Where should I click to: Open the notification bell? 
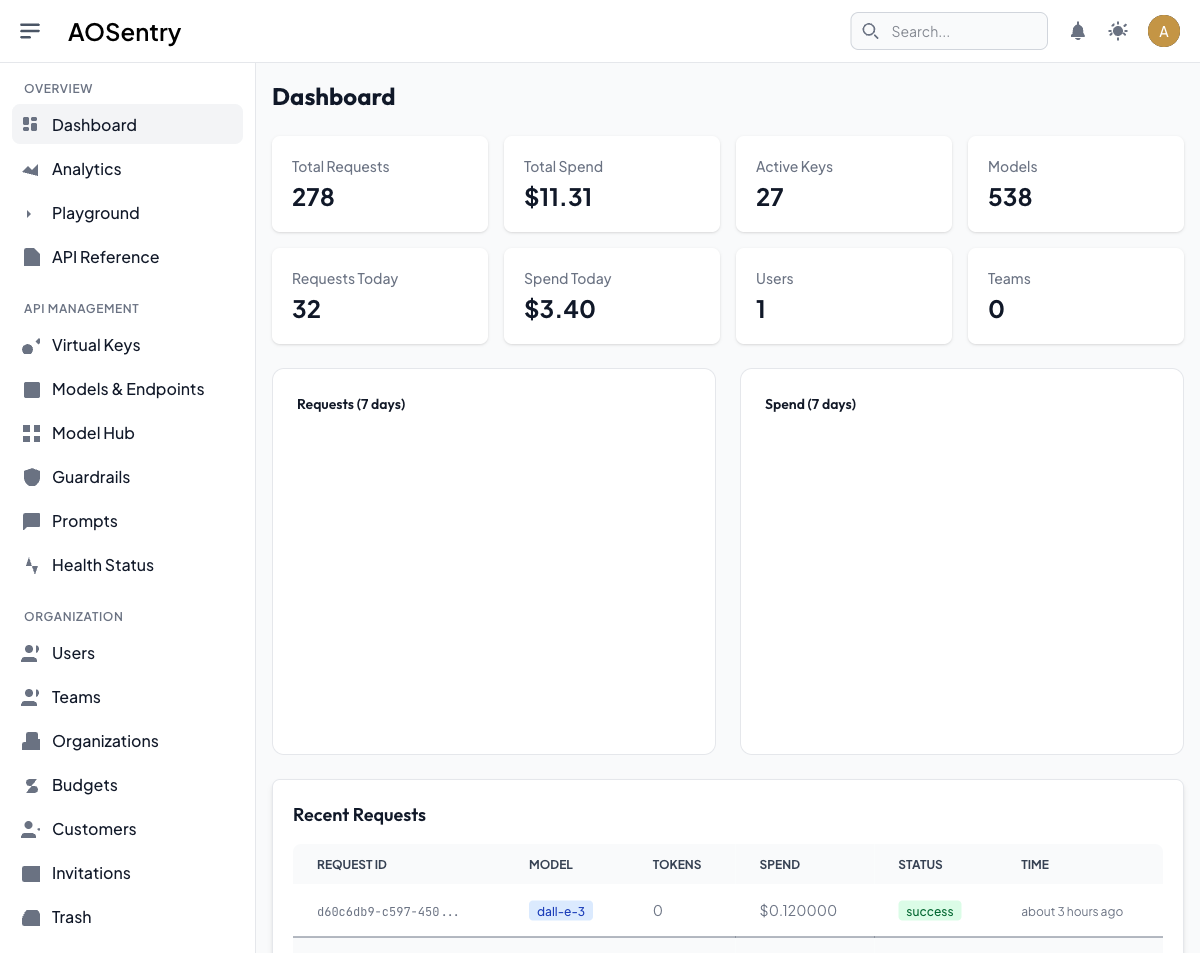coord(1078,31)
